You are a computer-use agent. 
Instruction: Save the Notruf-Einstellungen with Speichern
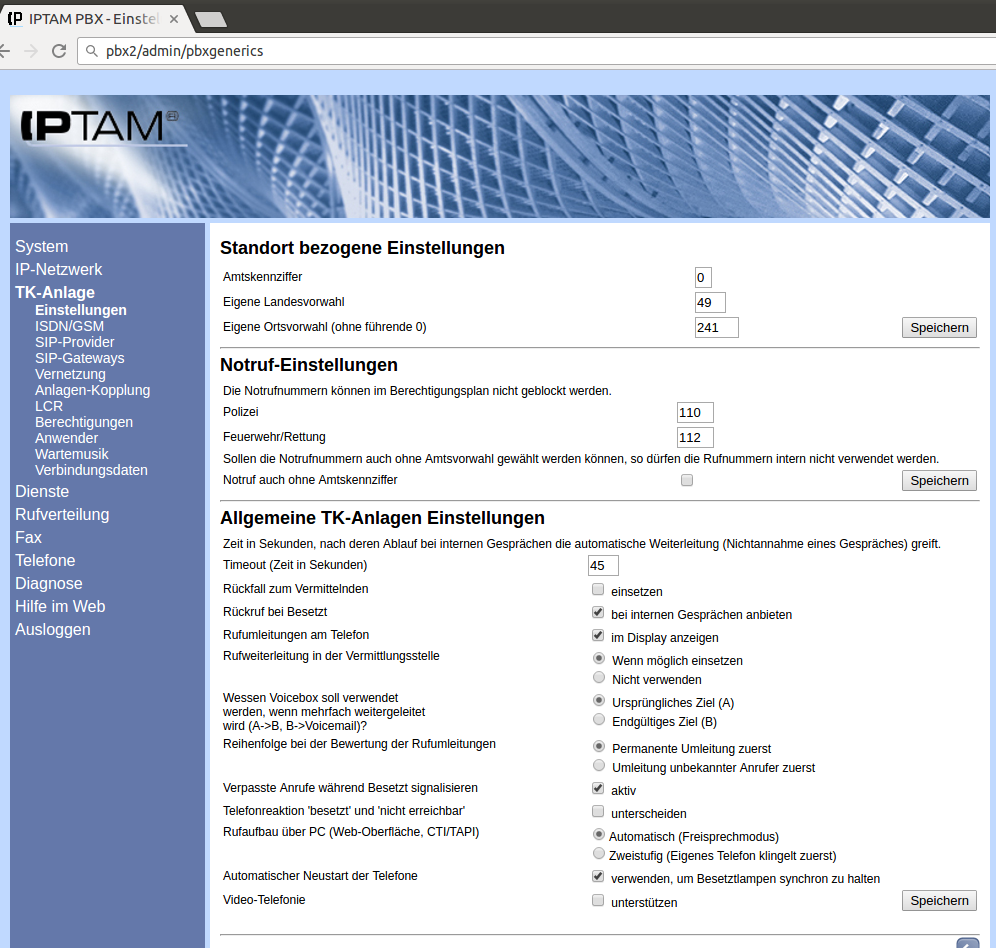pos(939,481)
